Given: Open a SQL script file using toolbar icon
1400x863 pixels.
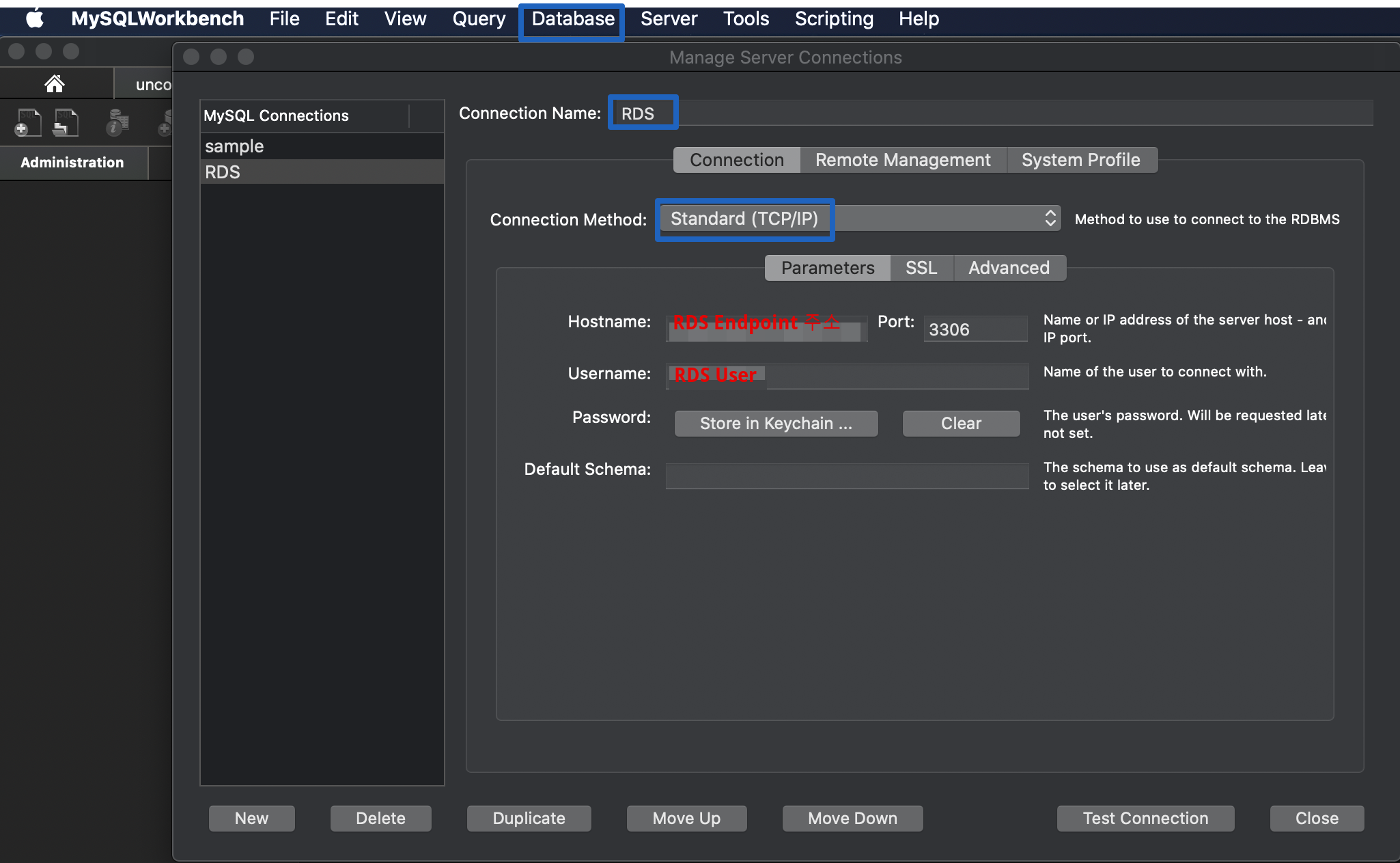Looking at the screenshot, I should [x=66, y=122].
